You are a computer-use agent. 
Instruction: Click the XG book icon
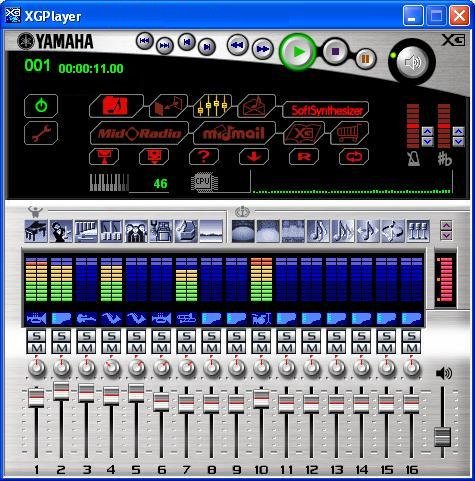304,133
